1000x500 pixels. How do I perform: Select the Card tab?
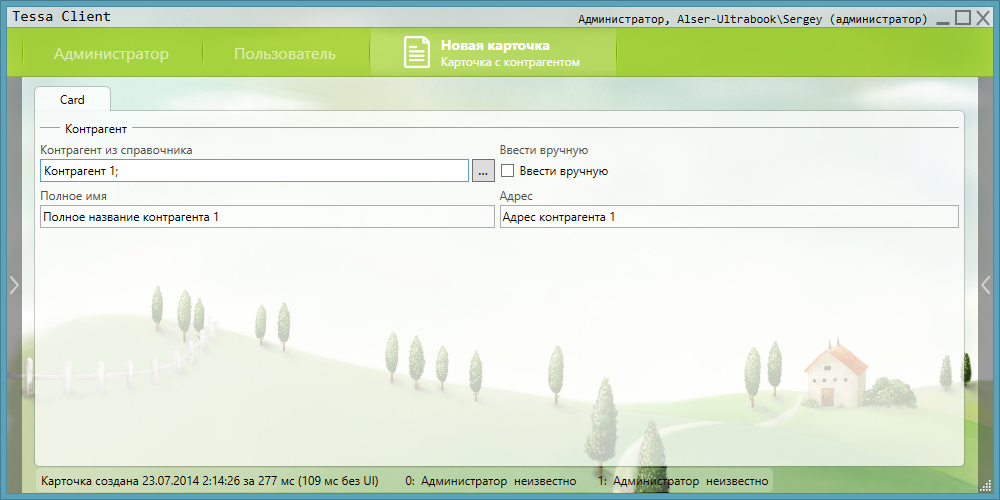pyautogui.click(x=72, y=100)
